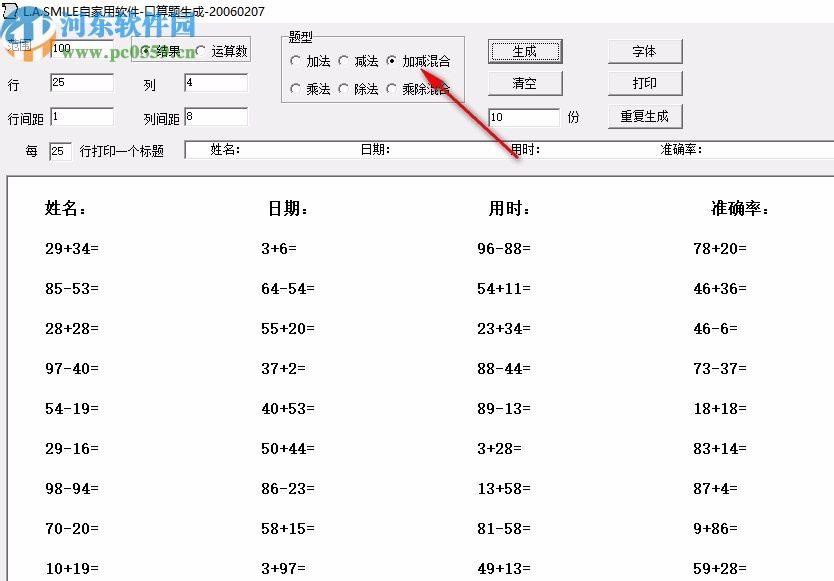Screen dimensions: 834x581
Task: Select the 加法 question type radio button
Action: [x=296, y=60]
